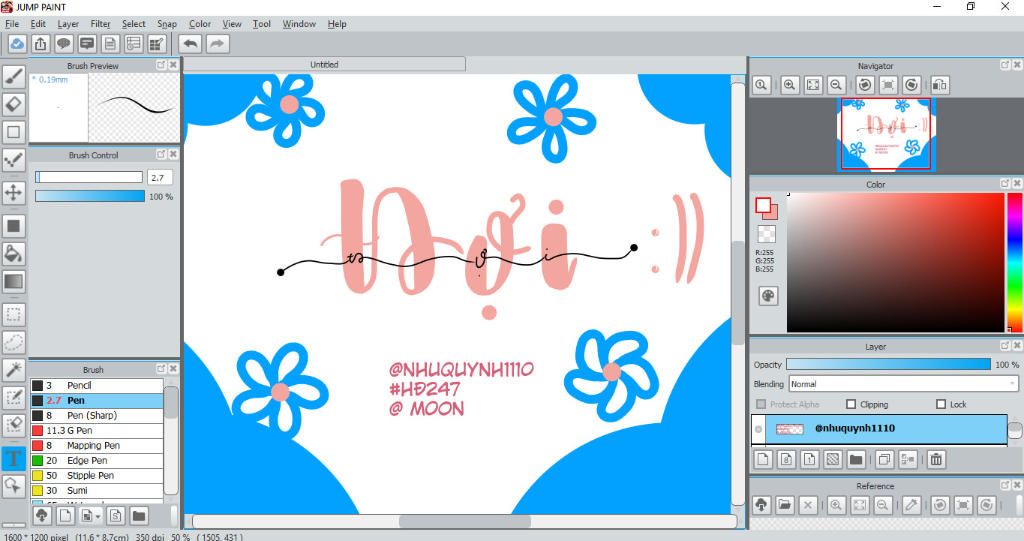Zoom out using Navigator magnifier minus
The height and width of the screenshot is (541, 1024).
point(836,85)
